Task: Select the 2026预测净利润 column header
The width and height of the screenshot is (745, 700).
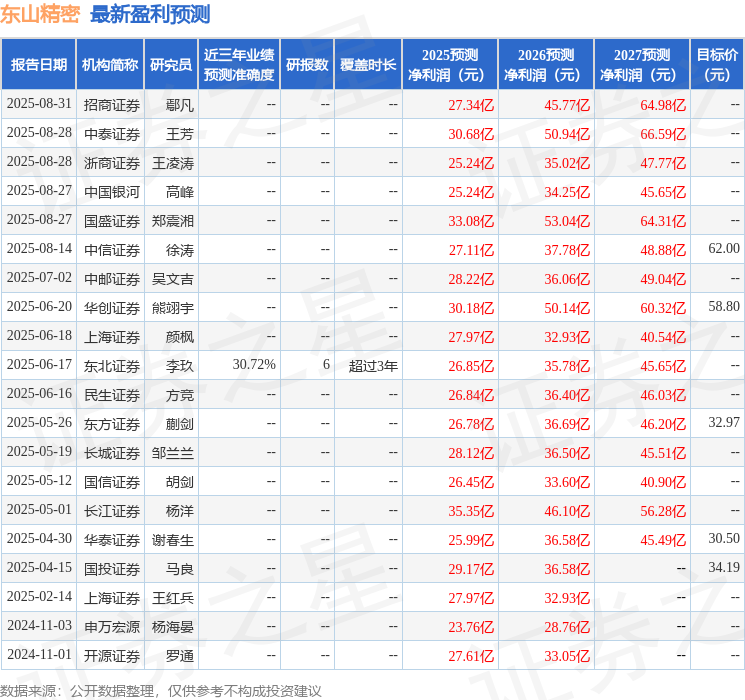Action: [x=546, y=65]
